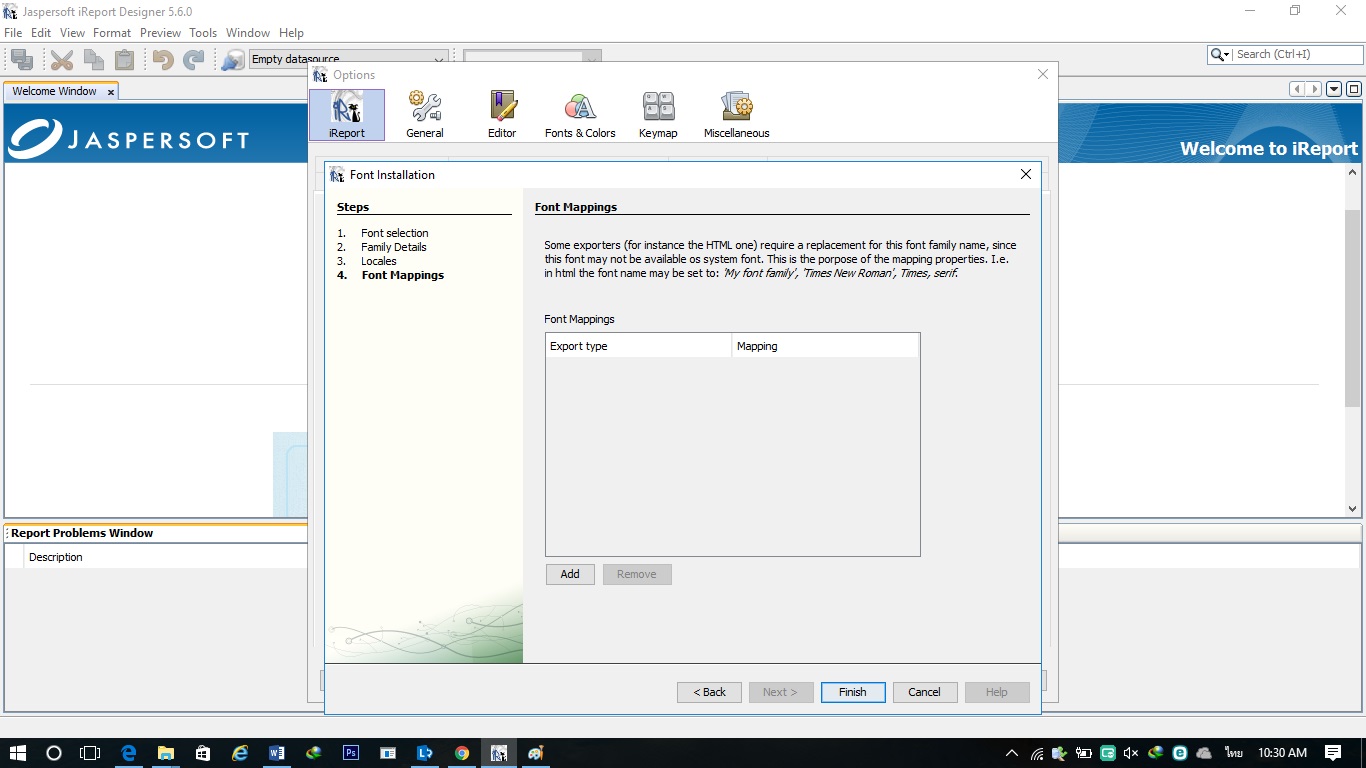
Task: Show hidden system tray icons
Action: pyautogui.click(x=1012, y=753)
